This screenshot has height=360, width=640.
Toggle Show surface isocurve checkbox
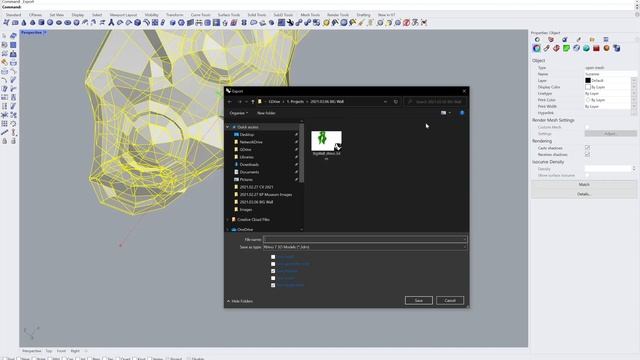(x=587, y=175)
